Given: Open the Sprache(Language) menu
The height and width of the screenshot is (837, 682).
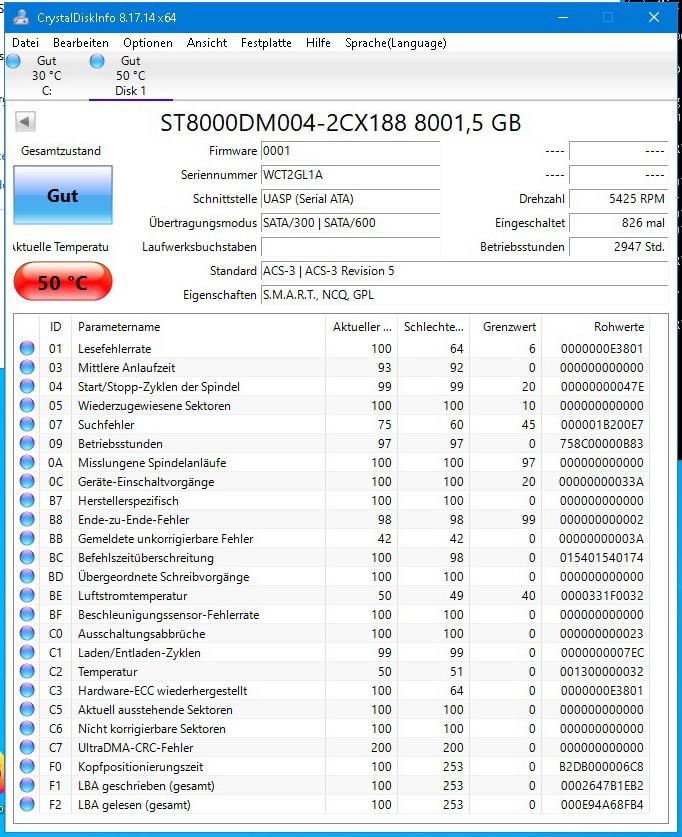Looking at the screenshot, I should 395,43.
